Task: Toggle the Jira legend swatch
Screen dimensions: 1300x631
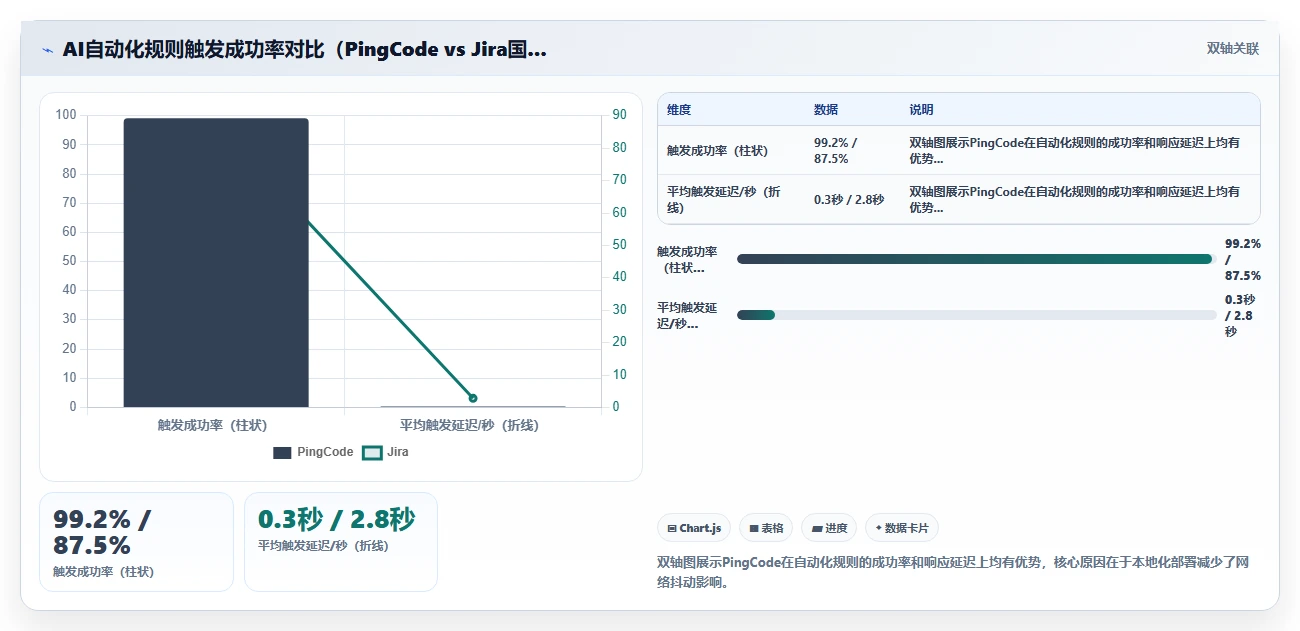Action: 372,452
